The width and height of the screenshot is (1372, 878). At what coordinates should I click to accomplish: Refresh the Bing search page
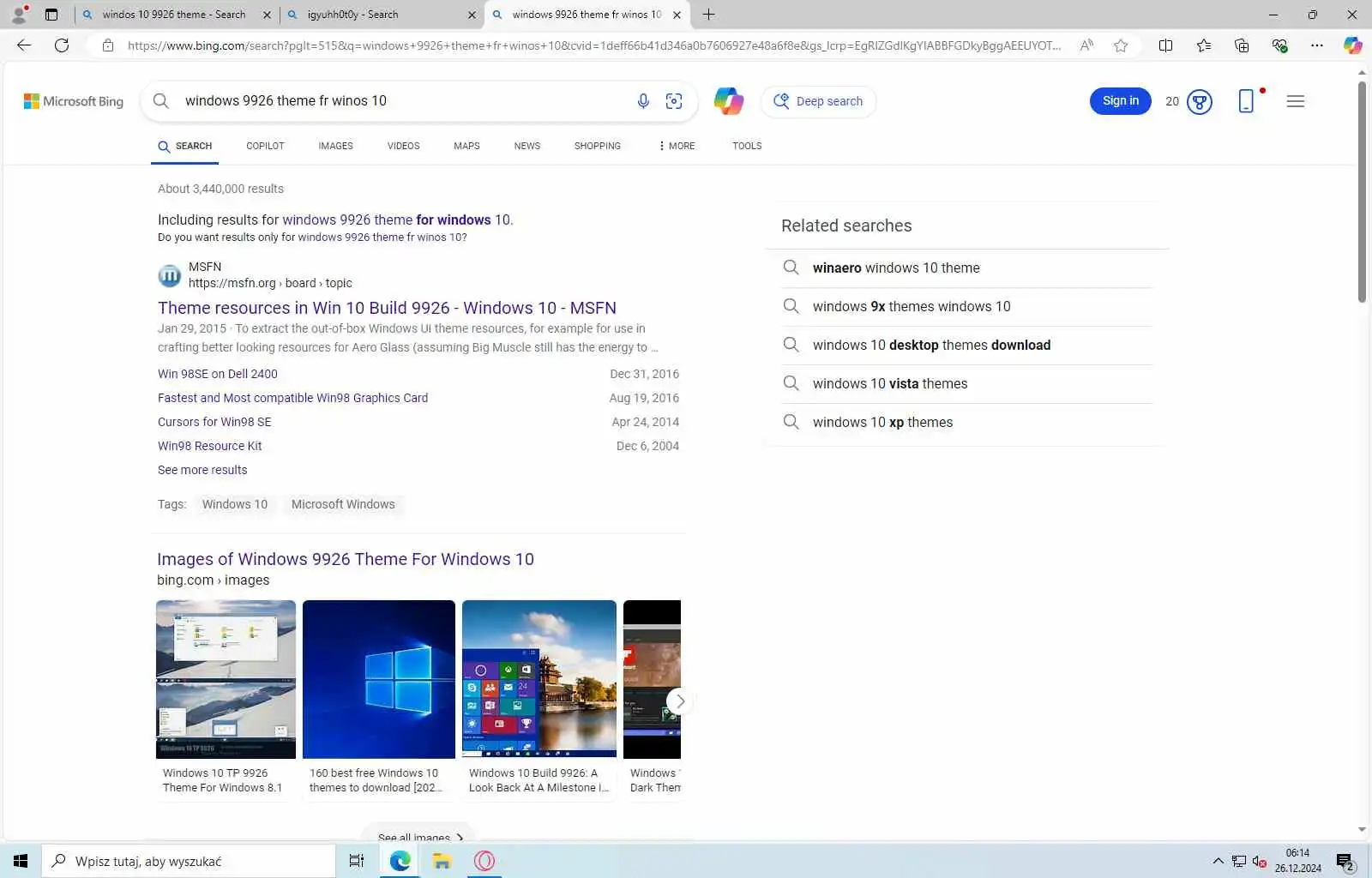(62, 45)
